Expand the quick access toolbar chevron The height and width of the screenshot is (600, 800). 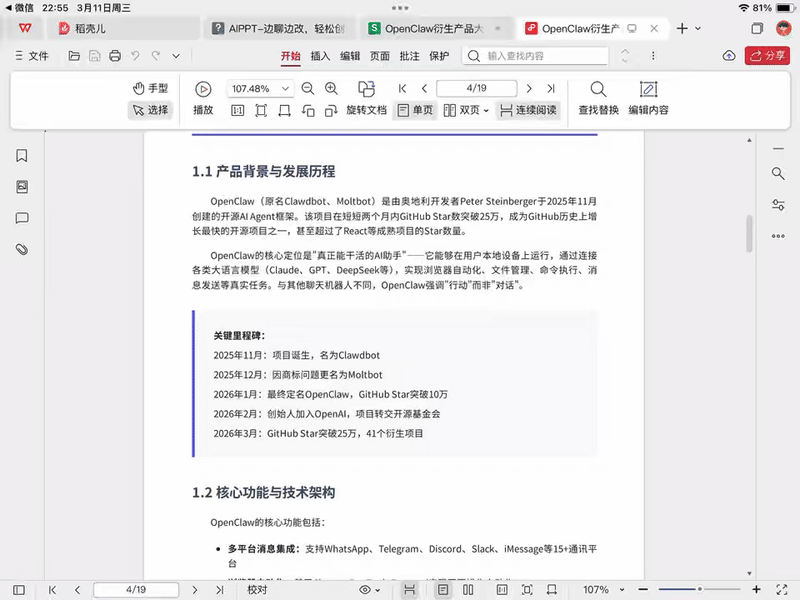tap(176, 56)
